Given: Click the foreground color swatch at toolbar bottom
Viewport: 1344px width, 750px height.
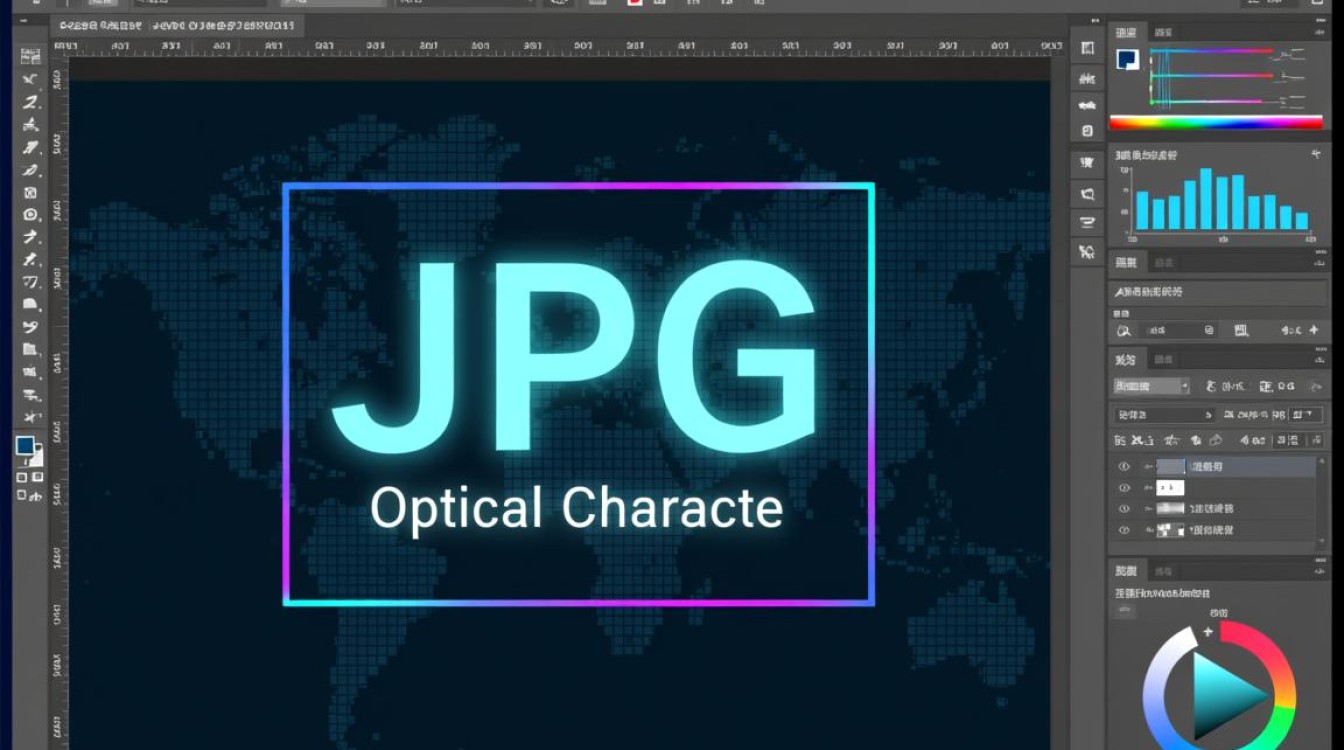Looking at the screenshot, I should [22, 444].
